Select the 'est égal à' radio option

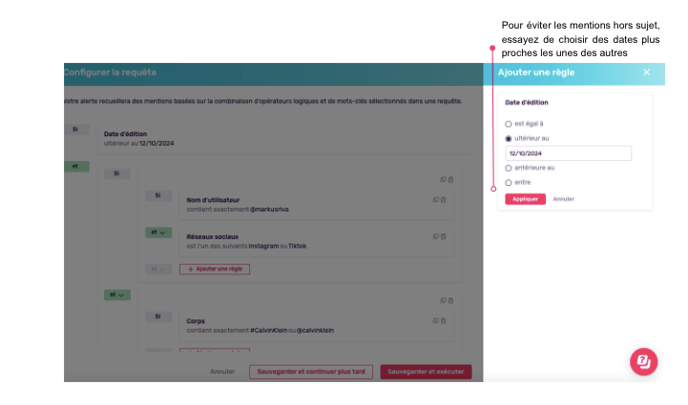(508, 124)
